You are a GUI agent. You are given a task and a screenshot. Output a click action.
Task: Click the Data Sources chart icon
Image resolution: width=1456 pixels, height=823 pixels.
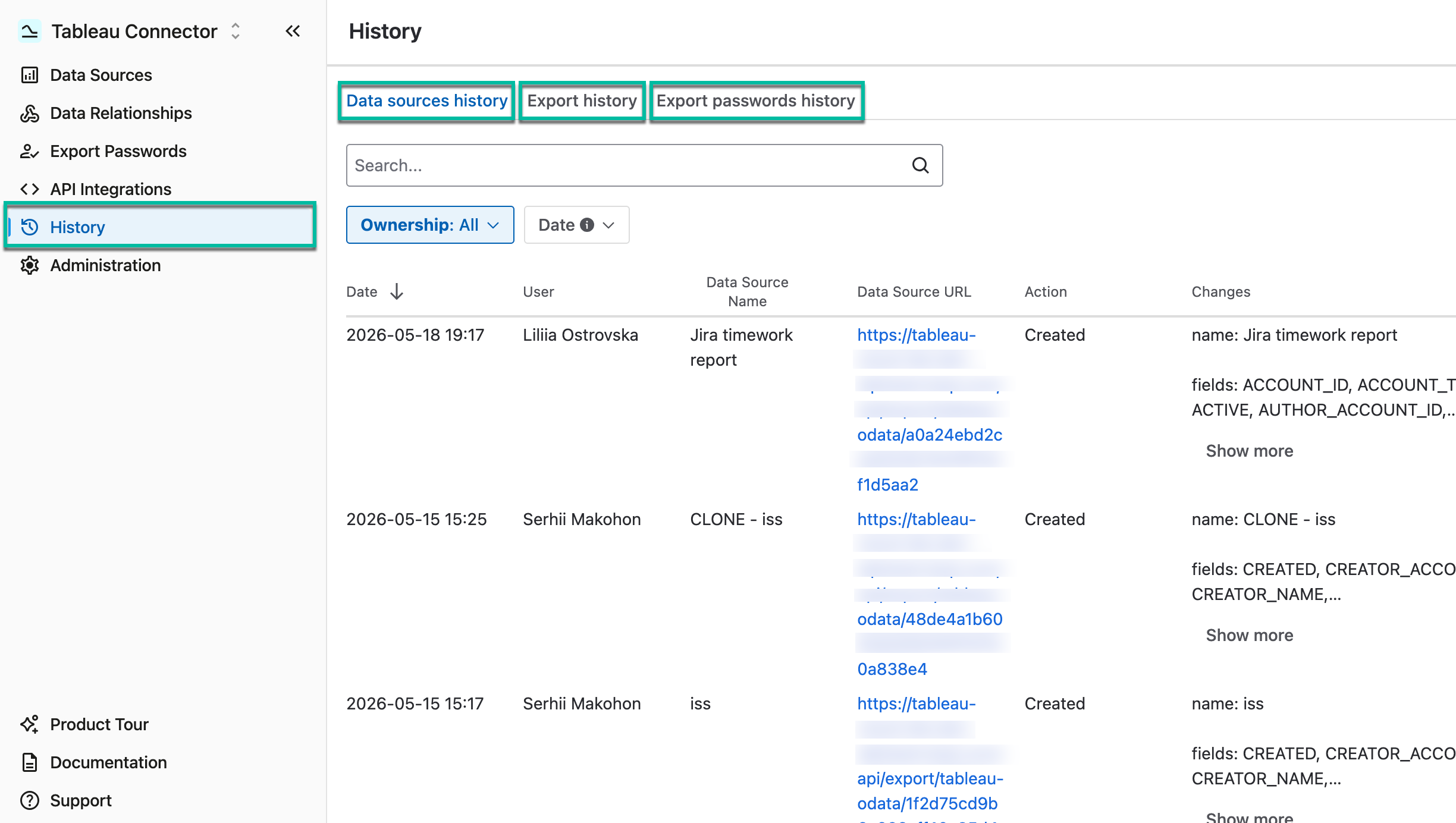(x=29, y=75)
